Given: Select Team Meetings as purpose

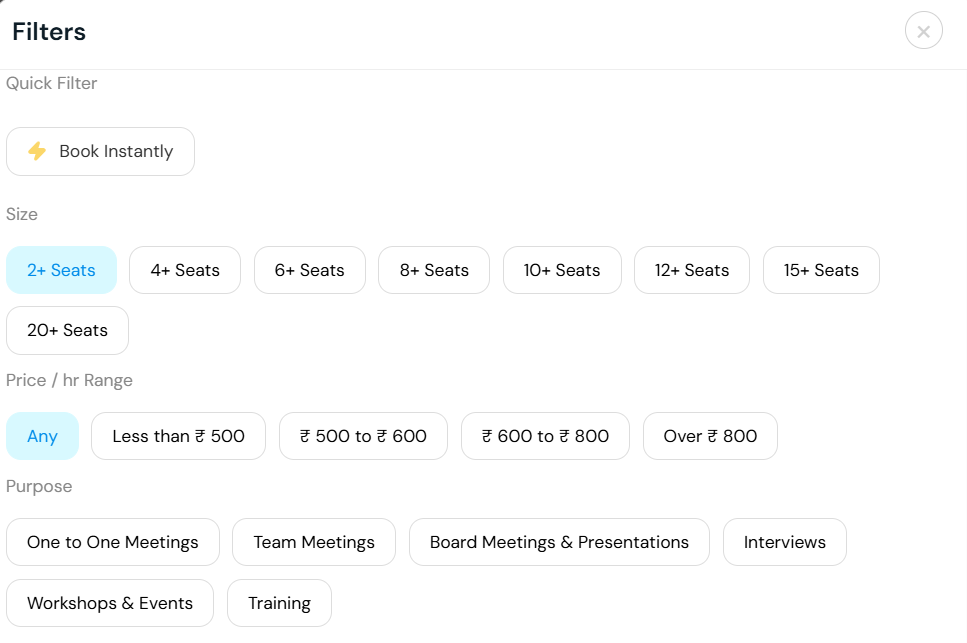Looking at the screenshot, I should pyautogui.click(x=314, y=542).
